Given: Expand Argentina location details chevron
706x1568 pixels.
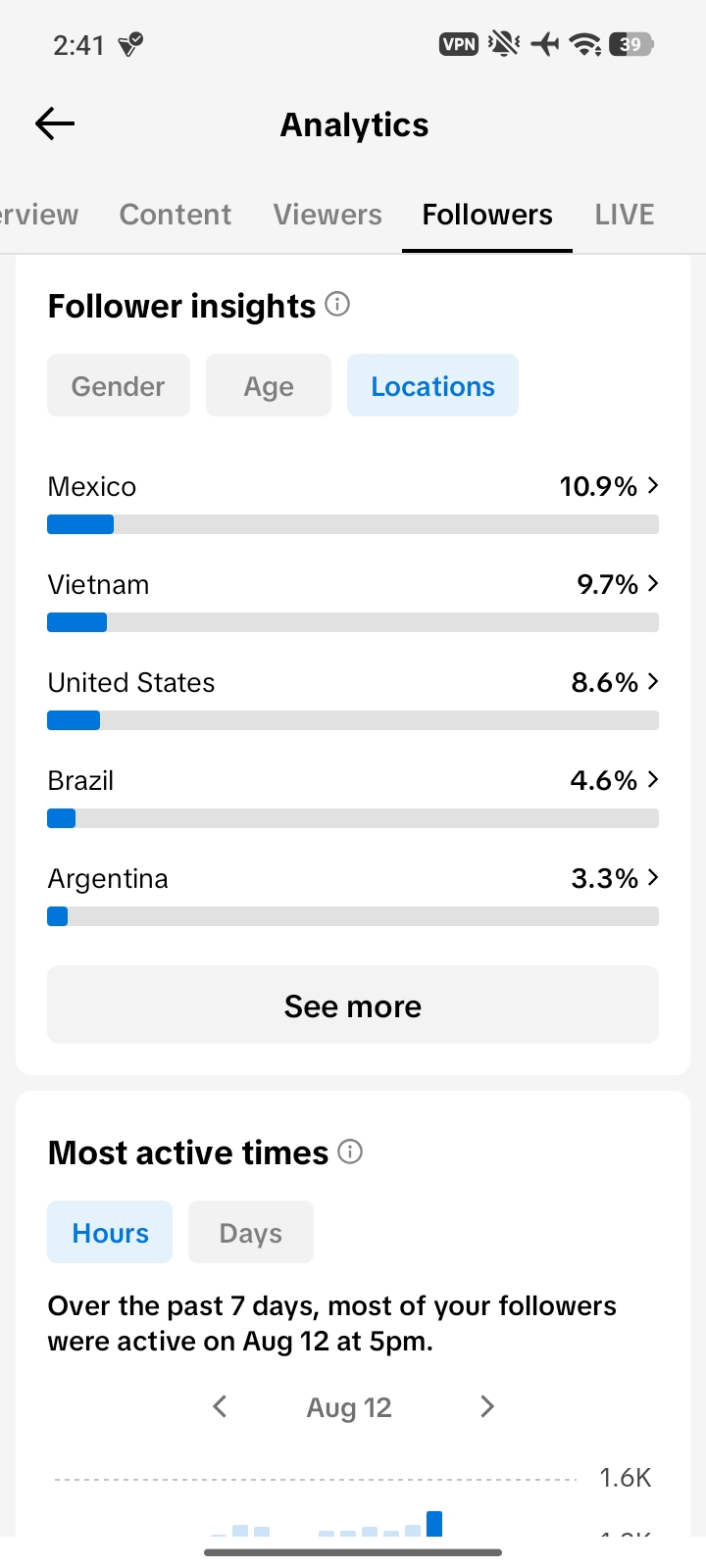Looking at the screenshot, I should tap(653, 877).
